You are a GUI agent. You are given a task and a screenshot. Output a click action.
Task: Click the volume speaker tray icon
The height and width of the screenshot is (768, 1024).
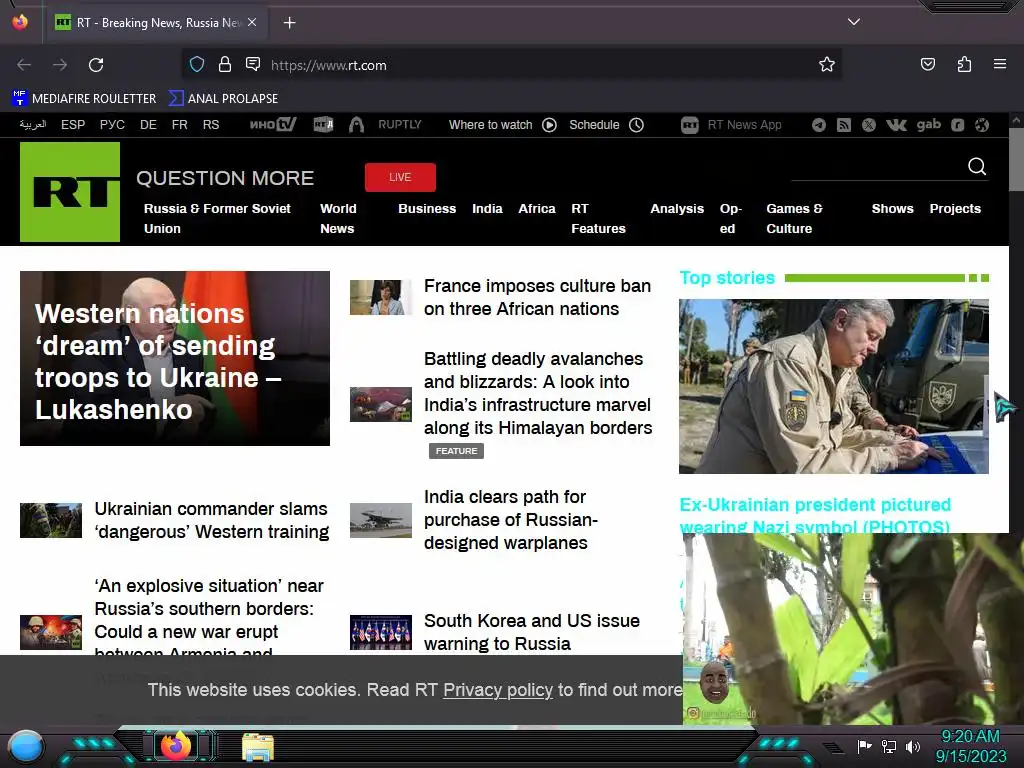click(x=912, y=746)
